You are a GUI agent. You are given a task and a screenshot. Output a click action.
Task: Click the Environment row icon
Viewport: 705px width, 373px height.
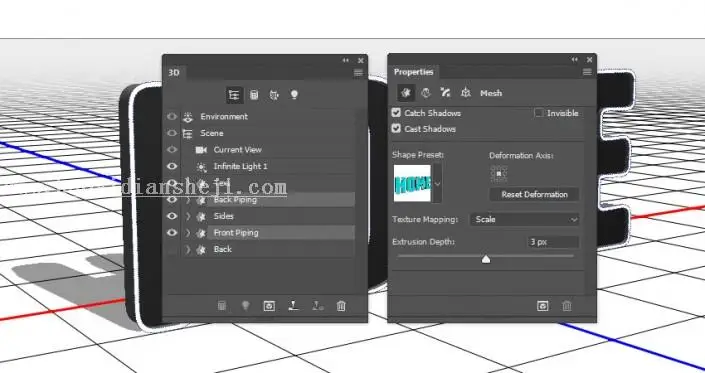pos(188,117)
